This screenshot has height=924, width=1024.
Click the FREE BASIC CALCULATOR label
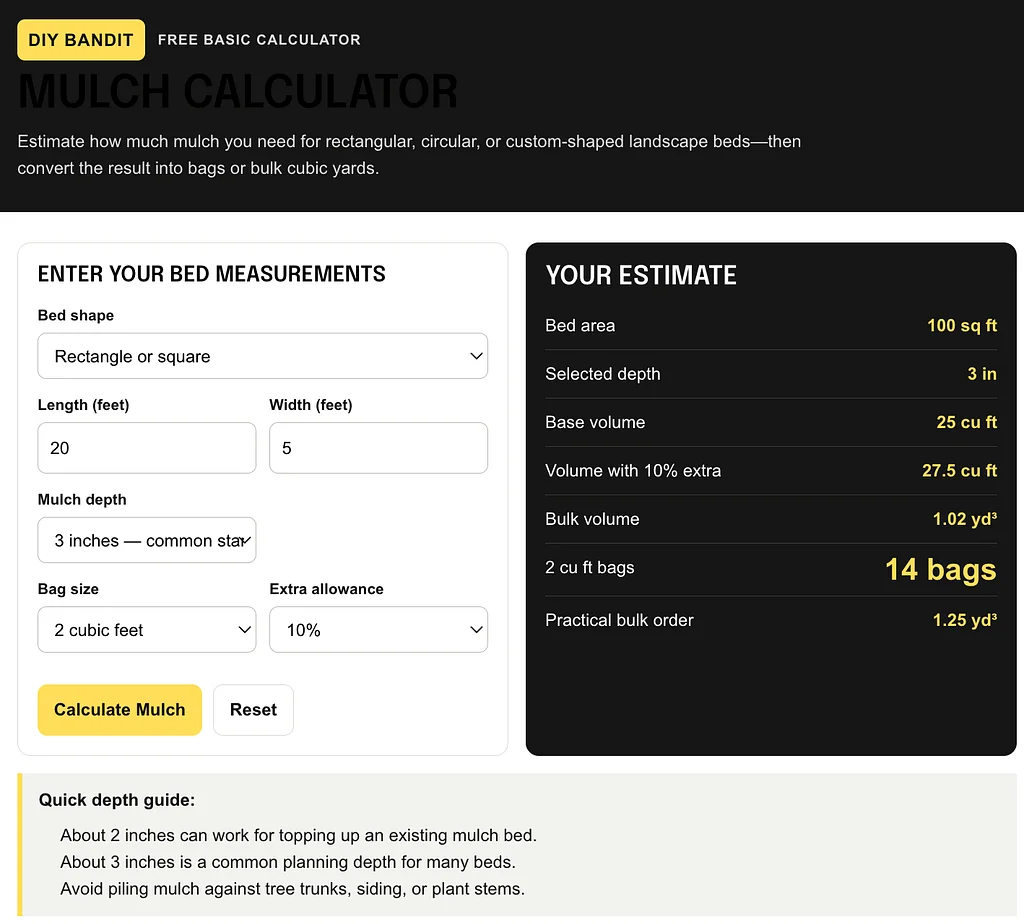259,40
